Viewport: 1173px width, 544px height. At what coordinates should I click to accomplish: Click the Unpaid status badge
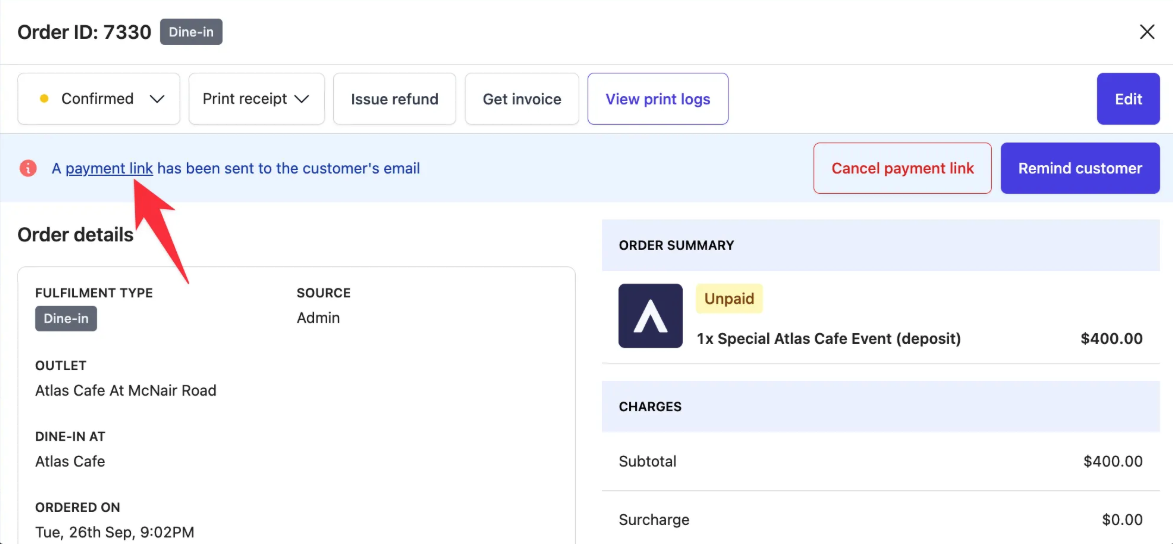pos(729,298)
